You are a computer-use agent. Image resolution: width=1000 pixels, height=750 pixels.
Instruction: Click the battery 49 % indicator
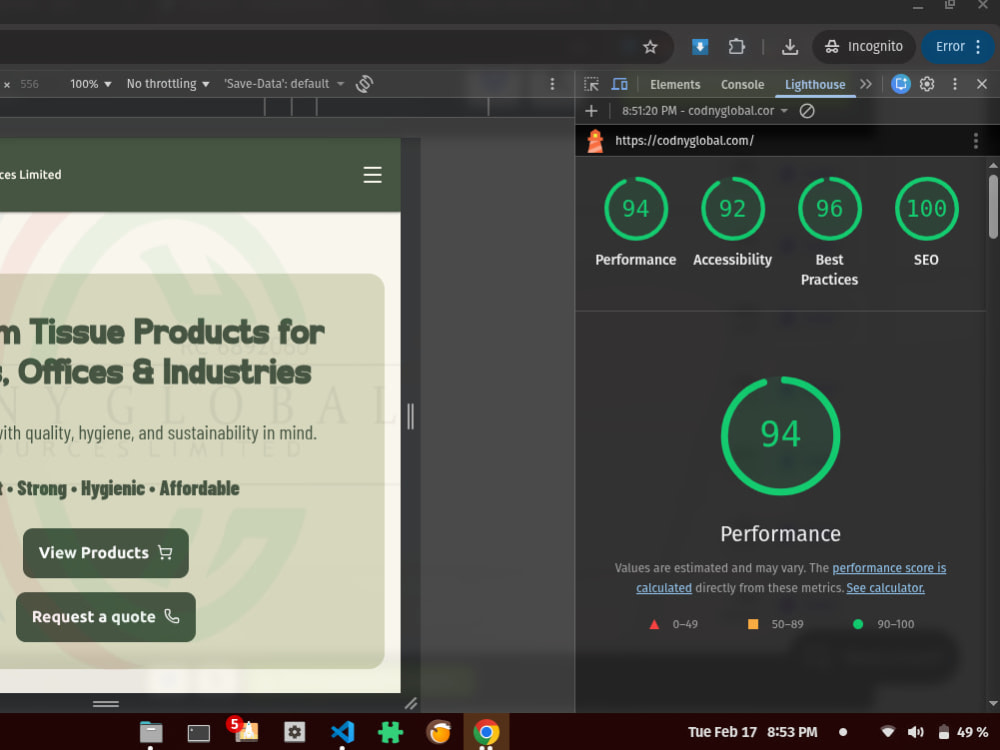(x=963, y=732)
